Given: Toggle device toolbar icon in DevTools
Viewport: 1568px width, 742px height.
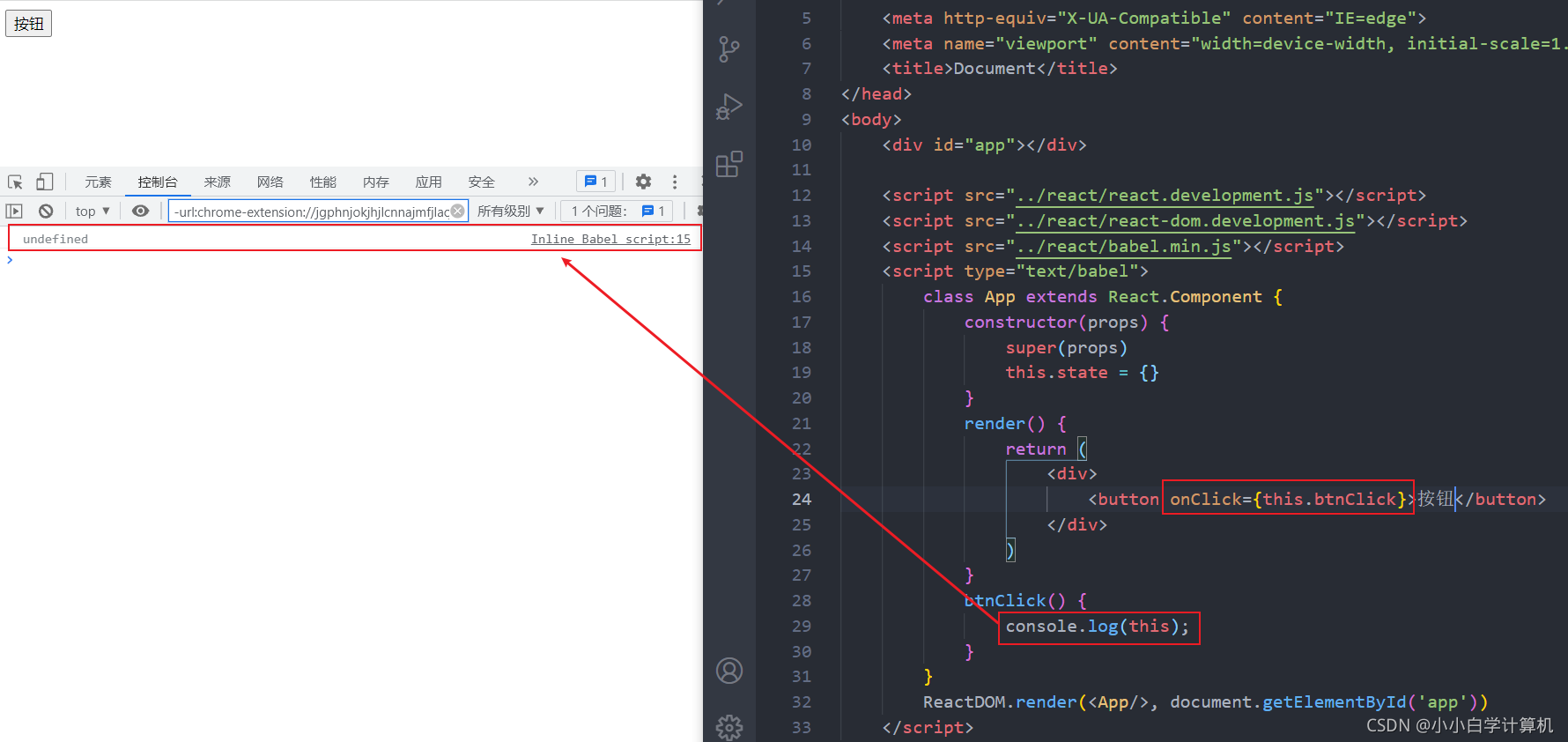Looking at the screenshot, I should click(44, 182).
